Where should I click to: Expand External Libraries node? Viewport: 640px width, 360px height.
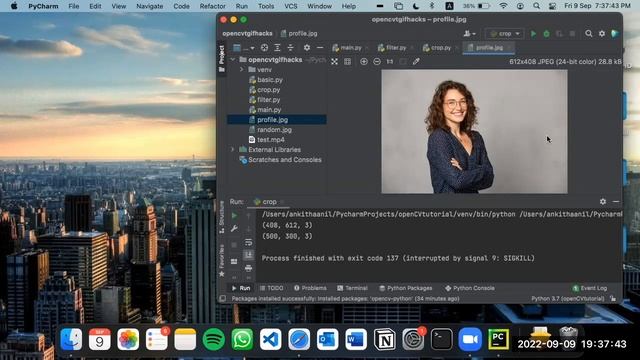233,150
